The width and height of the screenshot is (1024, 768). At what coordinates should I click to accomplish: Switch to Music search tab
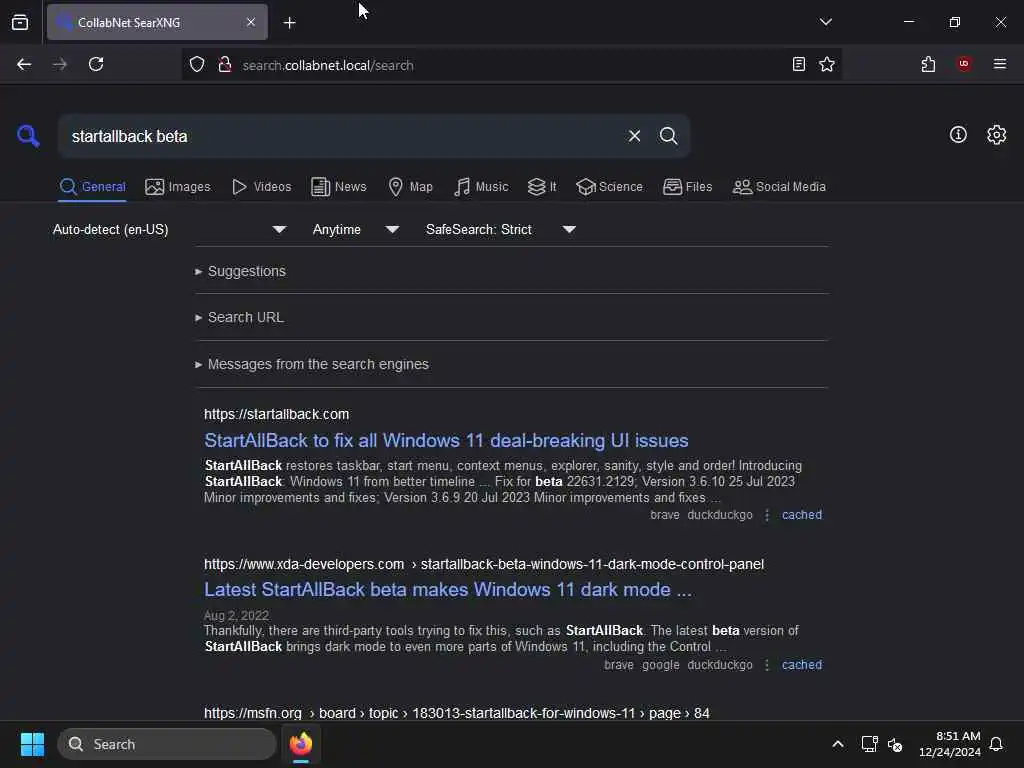pos(481,187)
